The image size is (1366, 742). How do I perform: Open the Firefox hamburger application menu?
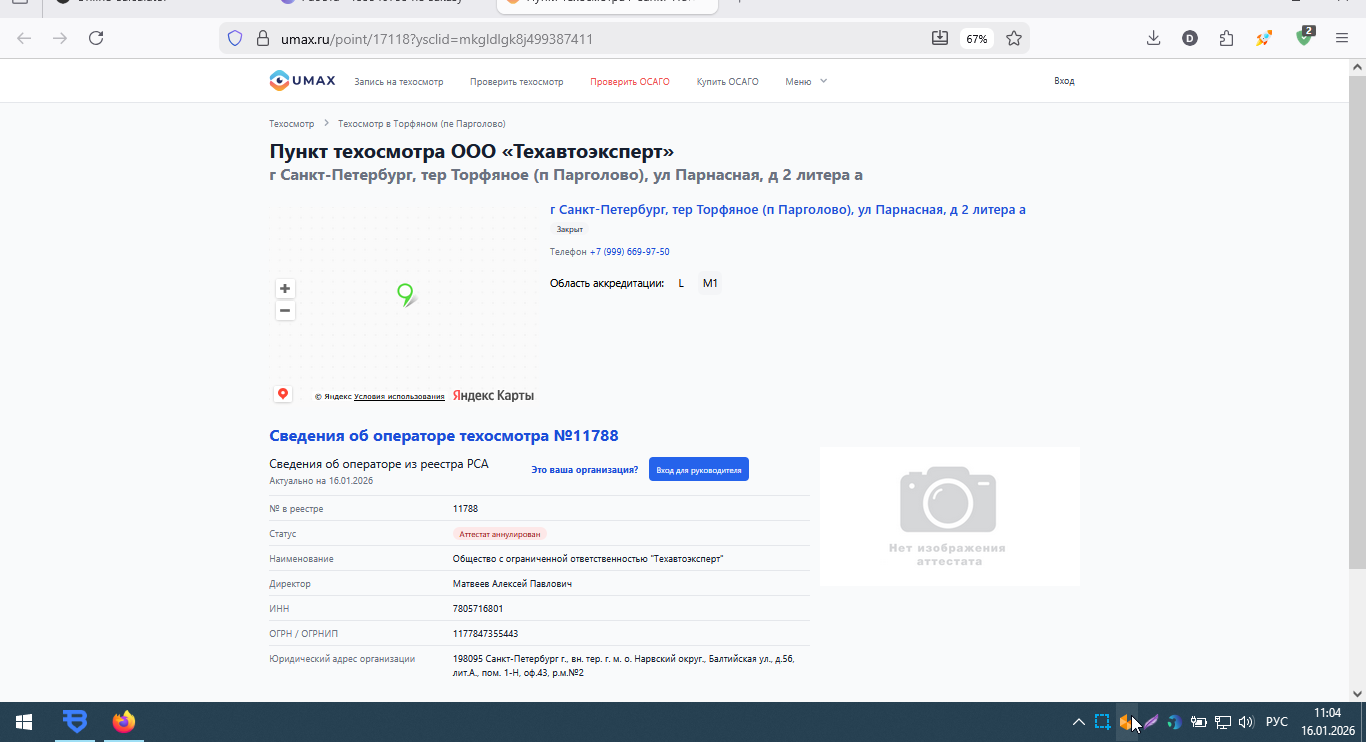pyautogui.click(x=1342, y=38)
